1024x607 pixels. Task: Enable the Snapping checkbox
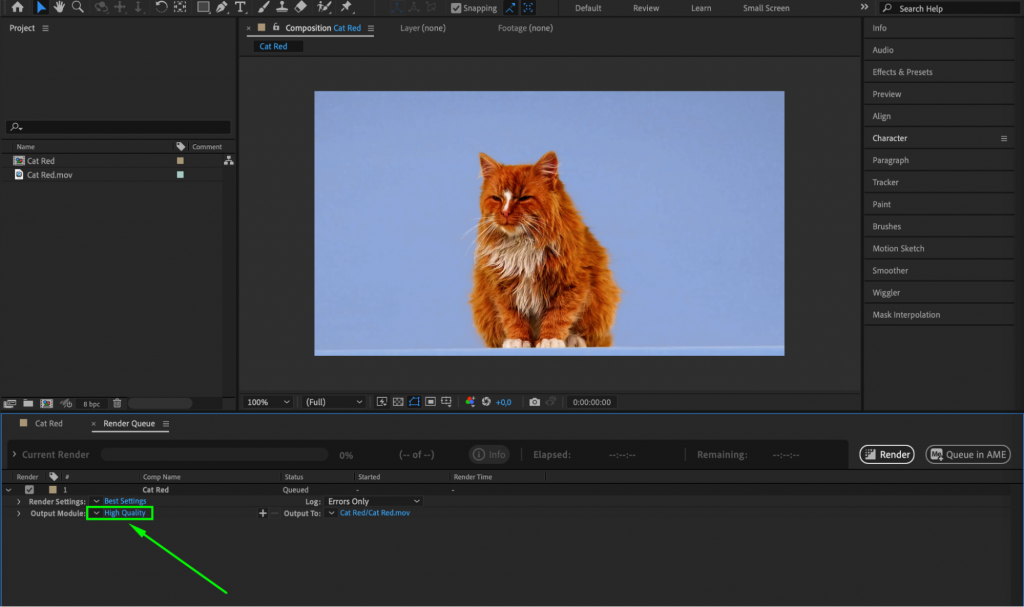pyautogui.click(x=455, y=7)
